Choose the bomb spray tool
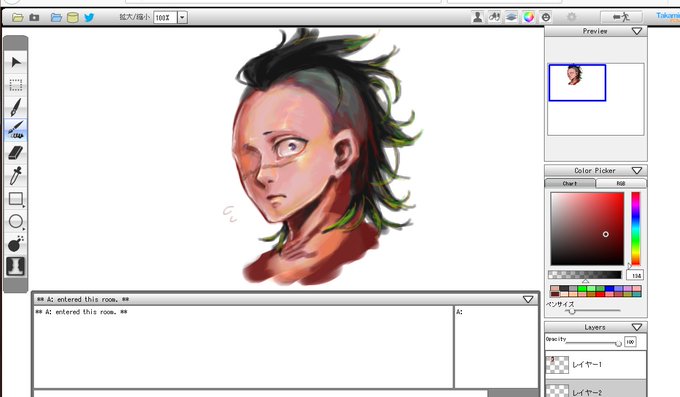Image resolution: width=680 pixels, height=397 pixels. [16, 244]
